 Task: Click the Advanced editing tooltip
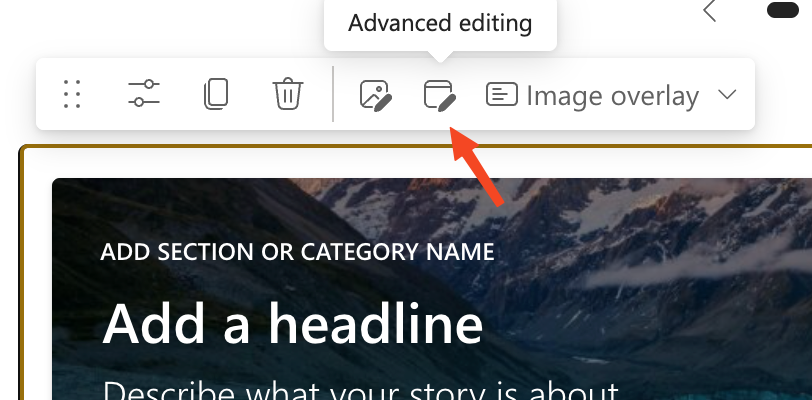pyautogui.click(x=439, y=23)
